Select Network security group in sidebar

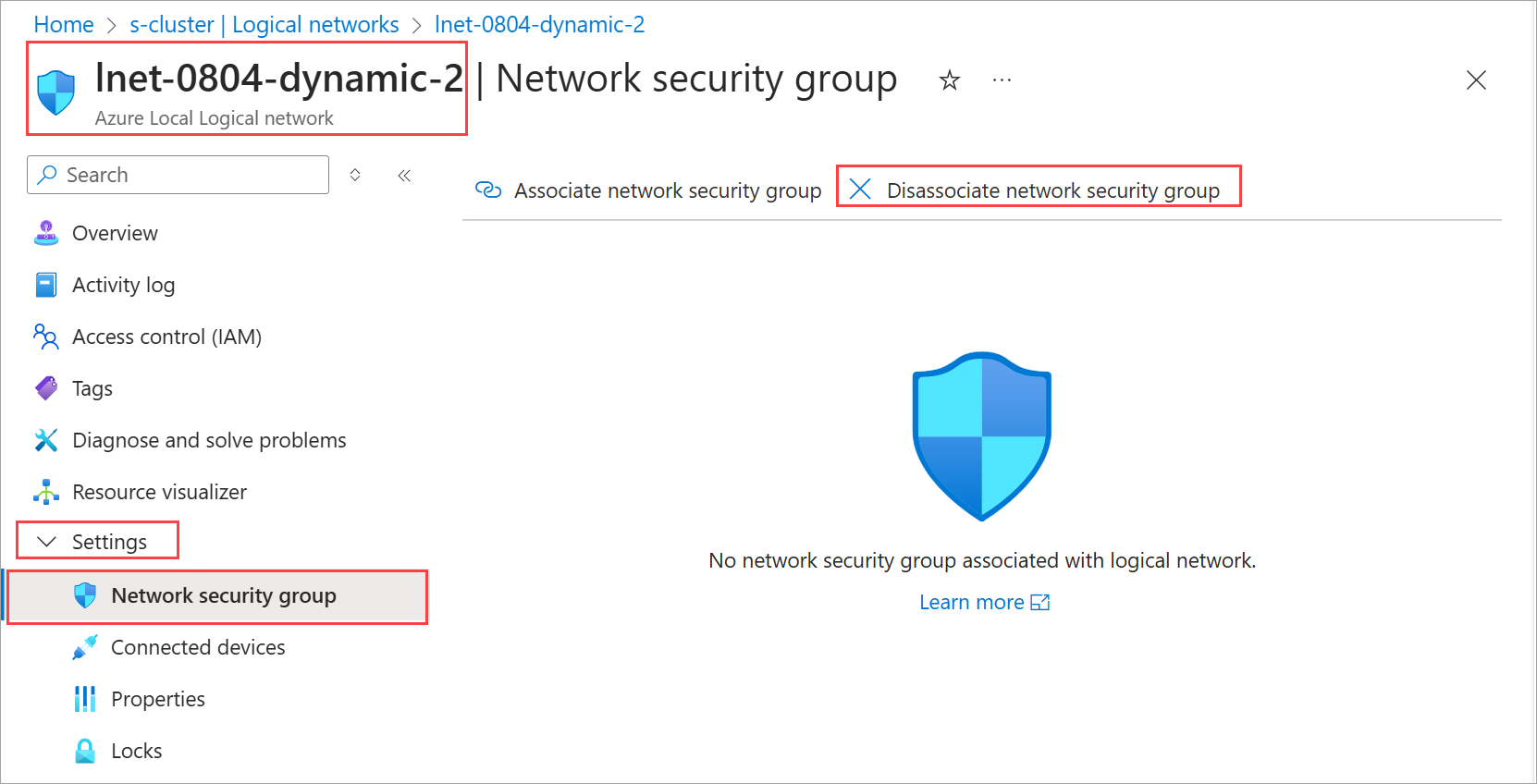(223, 596)
